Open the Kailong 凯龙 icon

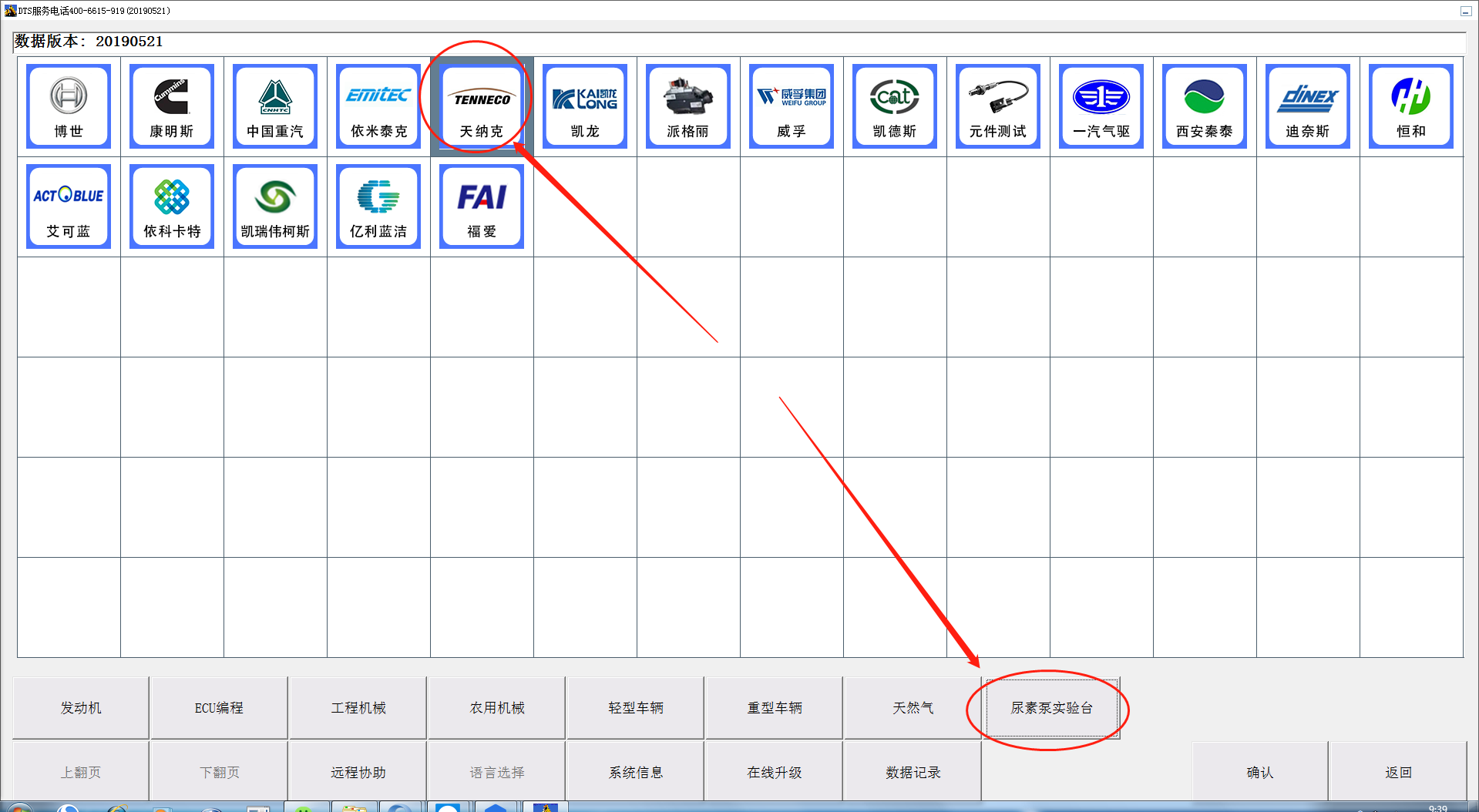click(x=585, y=106)
